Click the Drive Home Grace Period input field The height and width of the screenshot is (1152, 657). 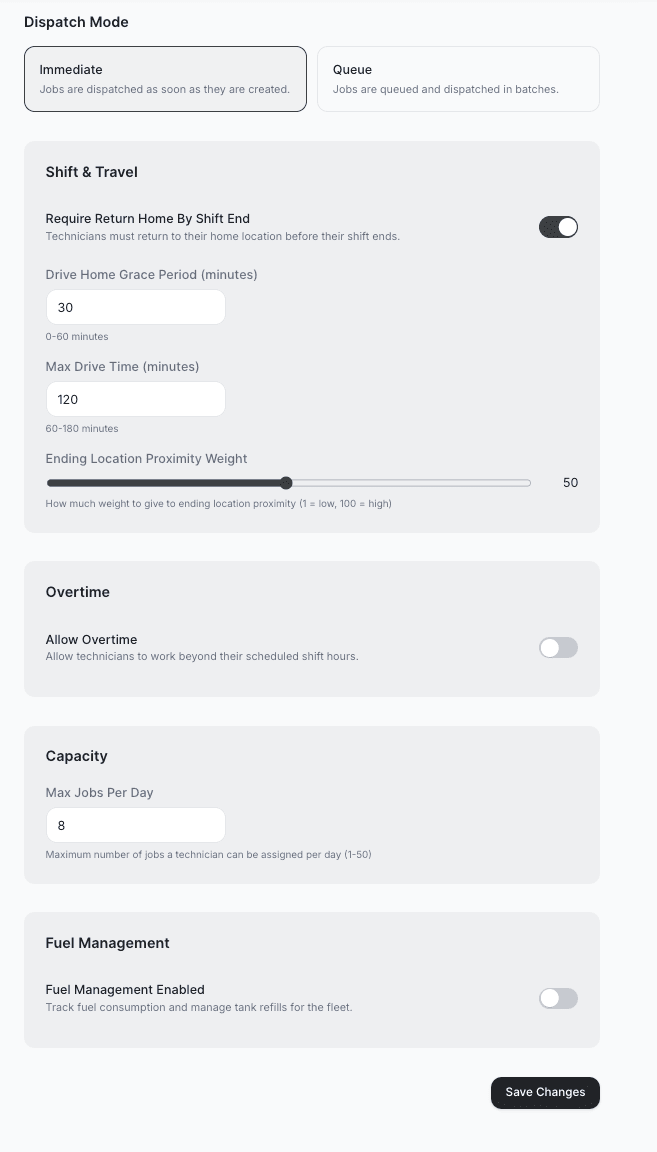[x=135, y=307]
